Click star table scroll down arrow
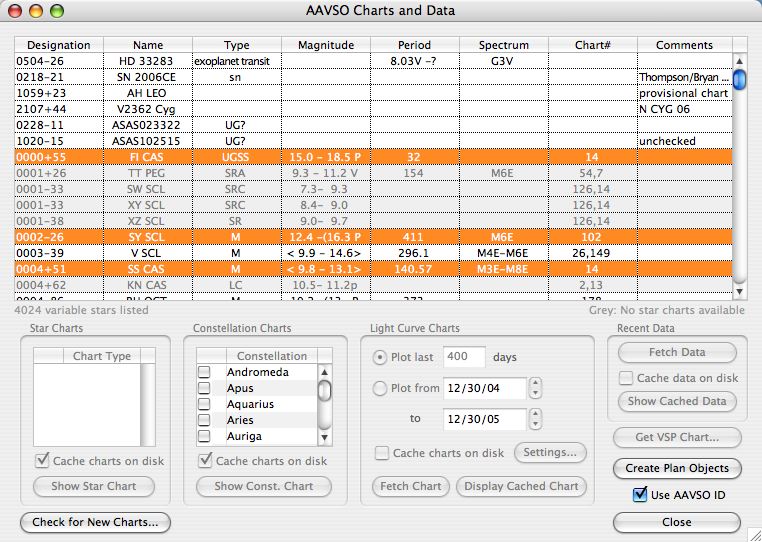 point(739,292)
